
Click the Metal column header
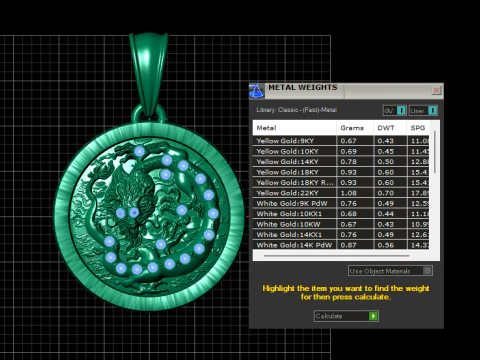[x=294, y=128]
